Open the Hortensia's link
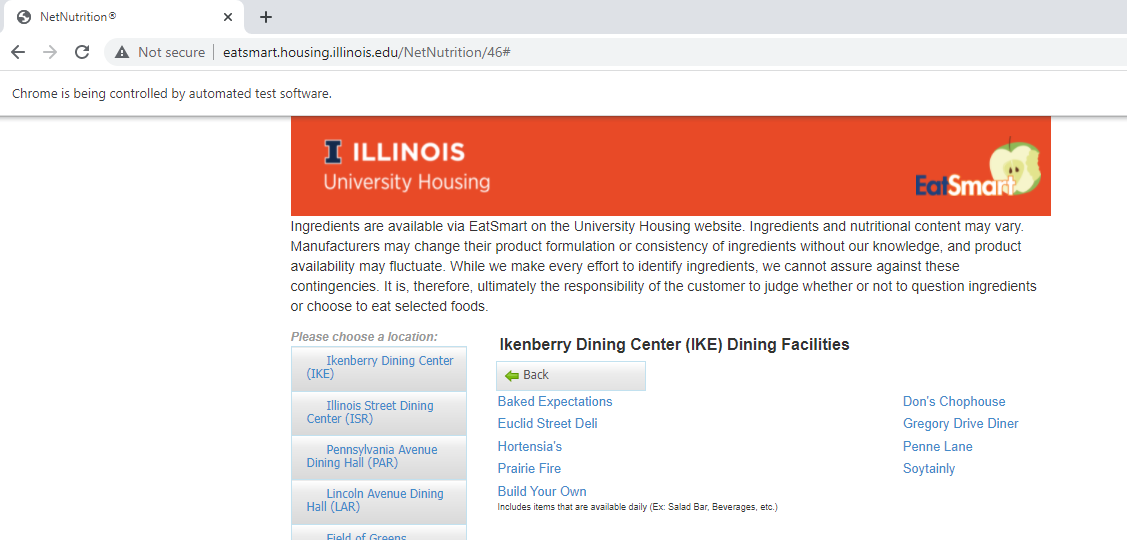 [530, 447]
